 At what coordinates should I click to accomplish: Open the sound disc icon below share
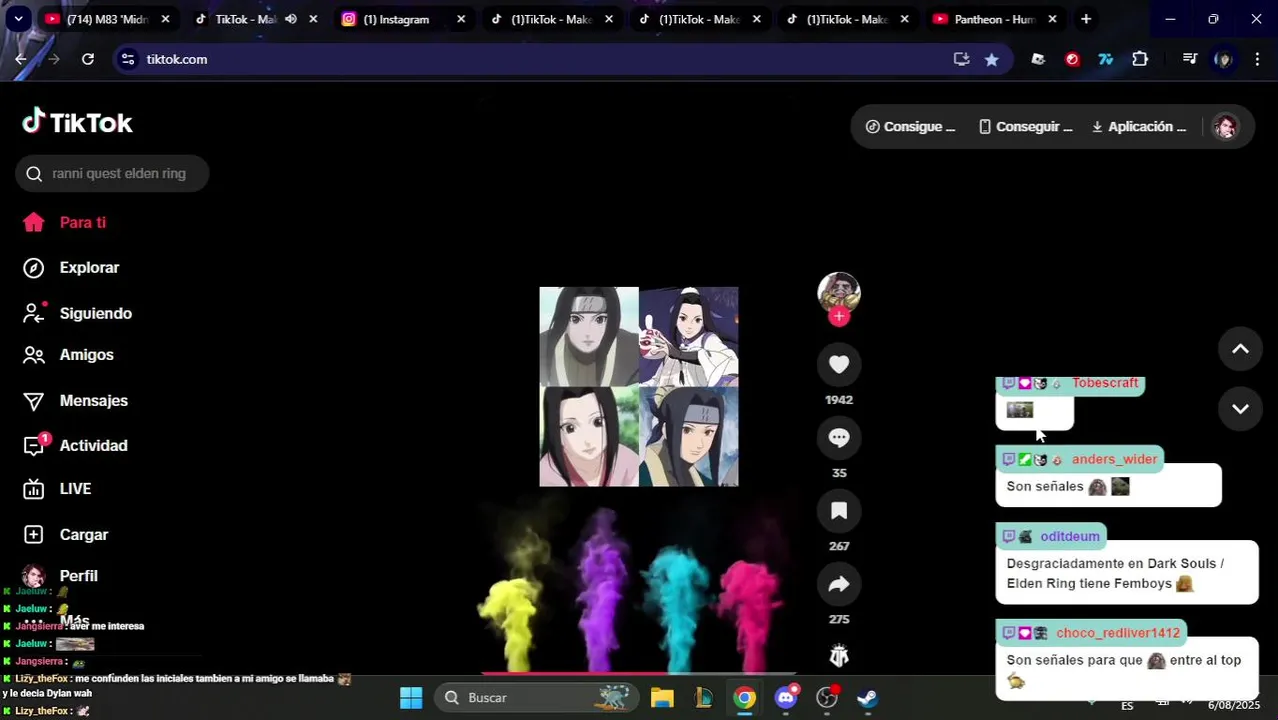(x=839, y=655)
